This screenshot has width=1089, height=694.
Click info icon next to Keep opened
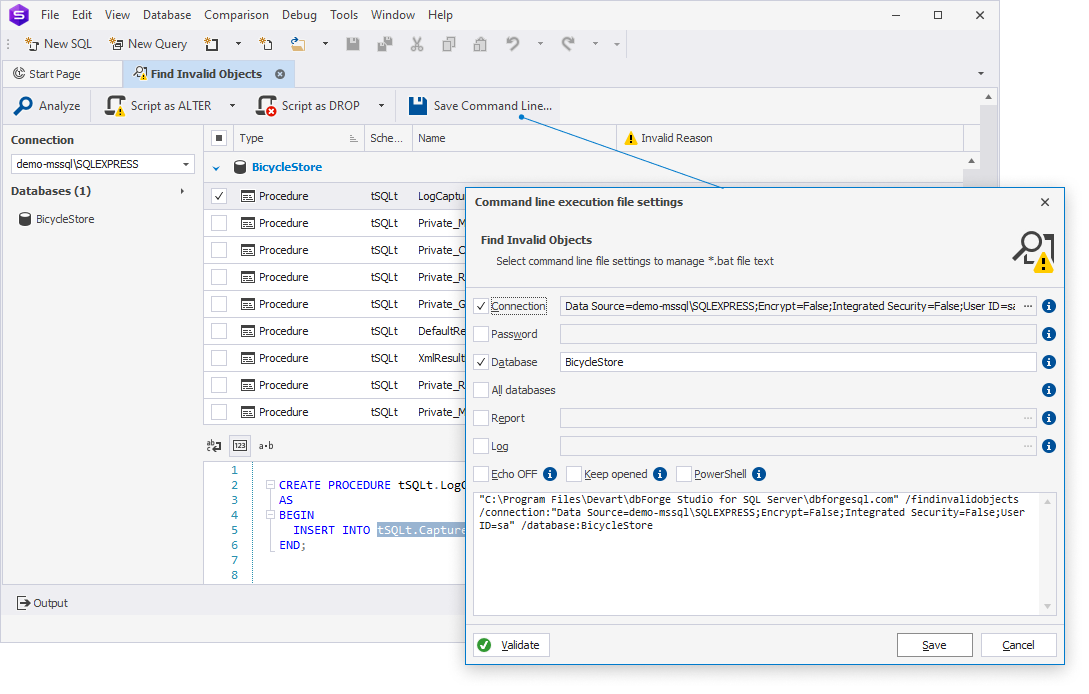click(x=660, y=474)
